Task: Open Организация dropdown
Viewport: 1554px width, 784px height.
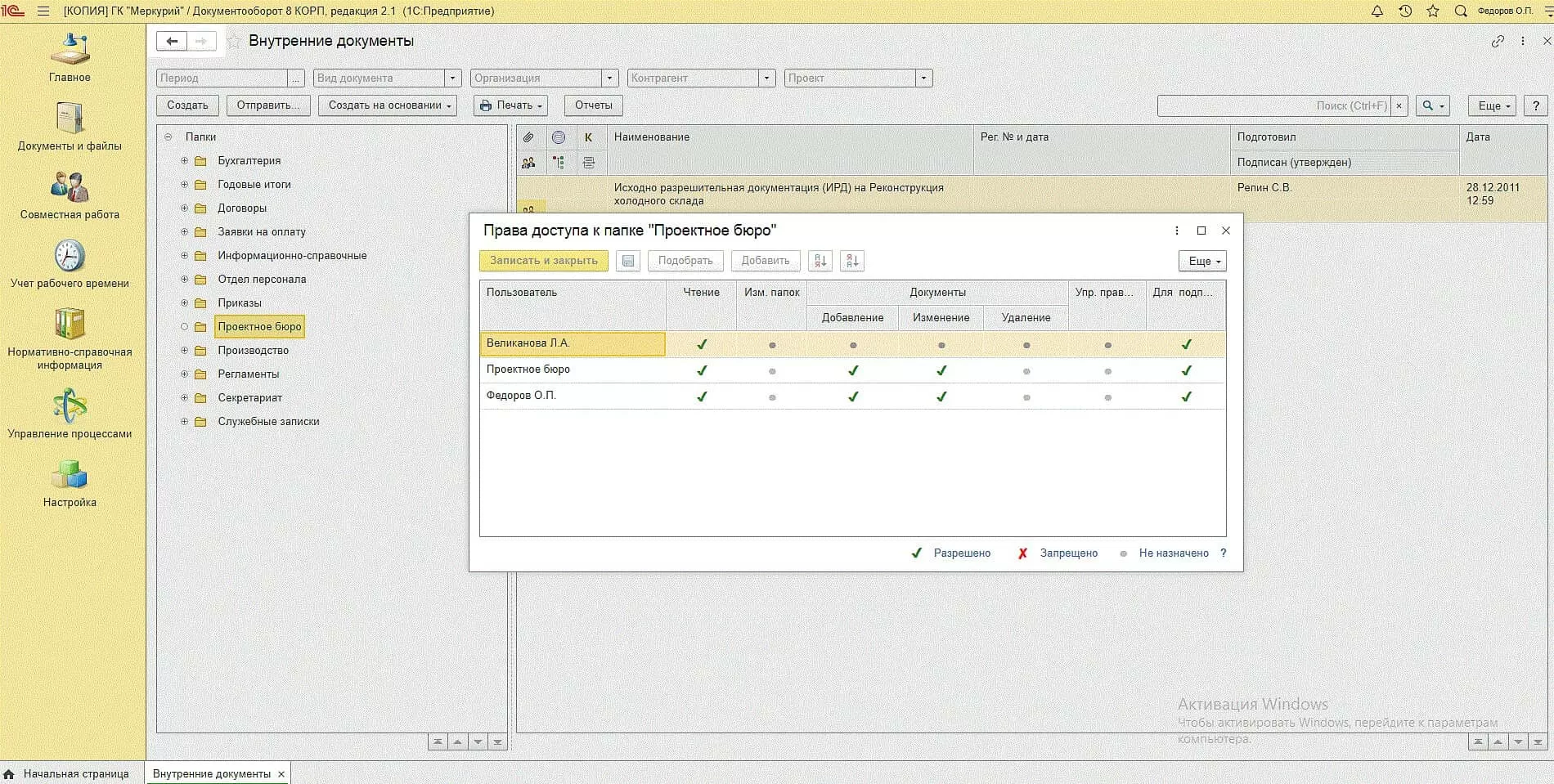Action: pyautogui.click(x=609, y=78)
